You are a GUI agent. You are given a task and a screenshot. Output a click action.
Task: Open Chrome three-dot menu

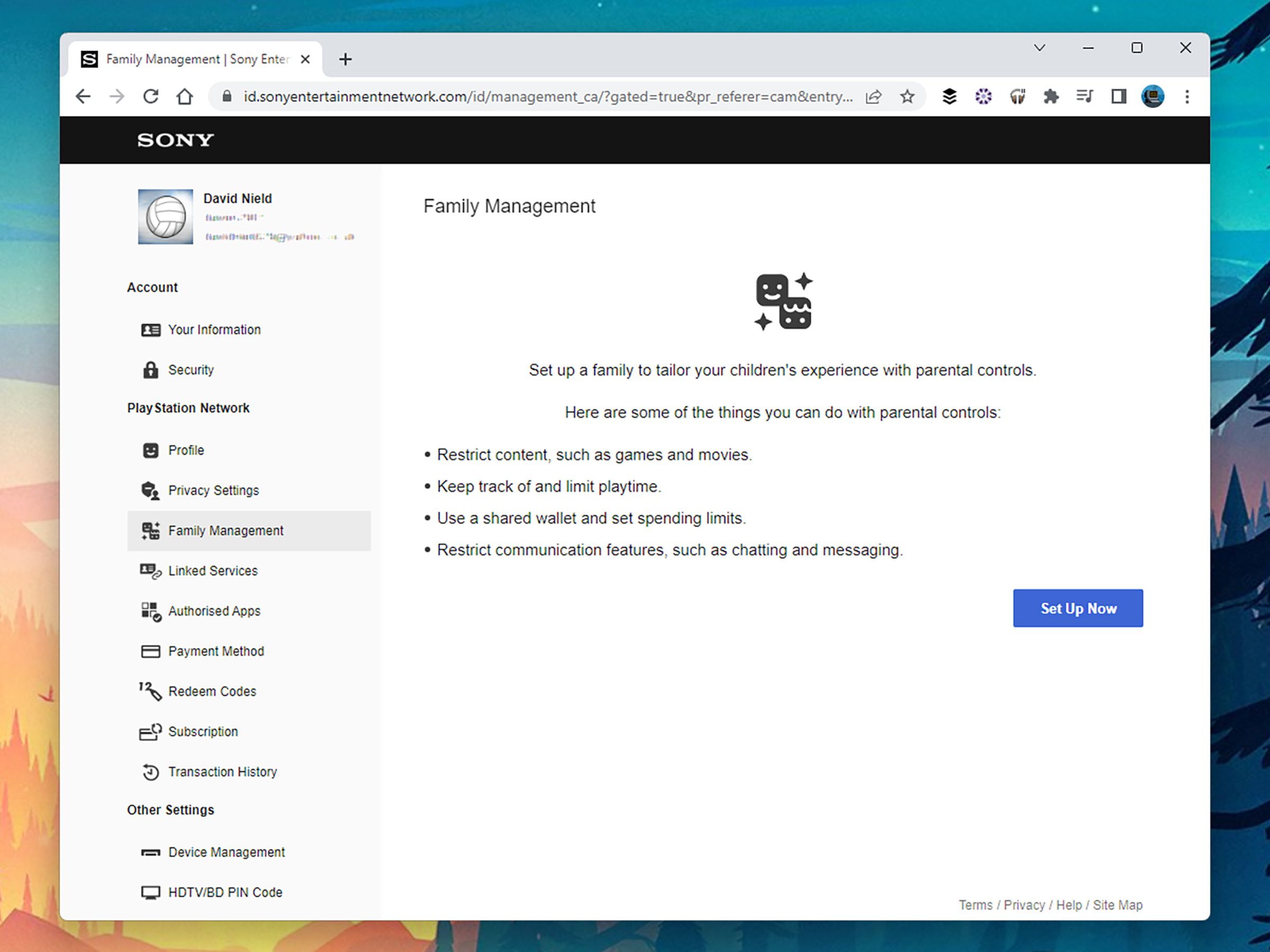(1187, 96)
